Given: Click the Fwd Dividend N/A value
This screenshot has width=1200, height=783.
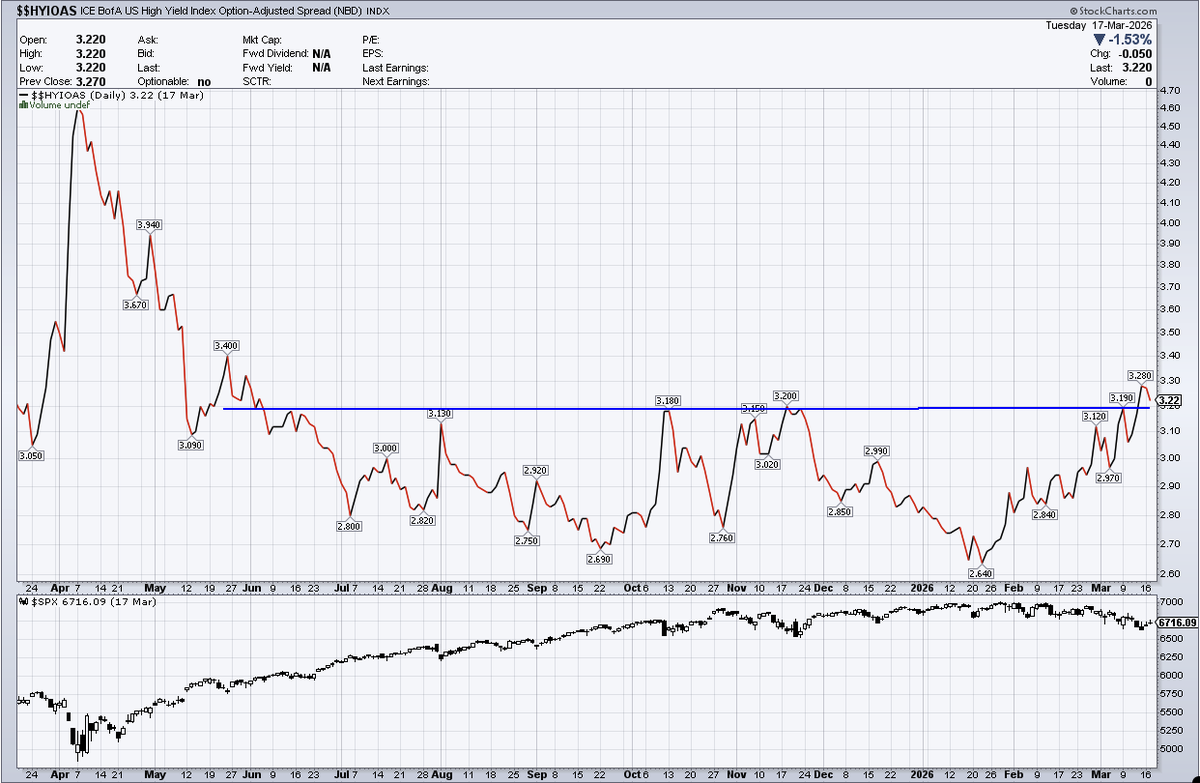Looking at the screenshot, I should (x=321, y=52).
